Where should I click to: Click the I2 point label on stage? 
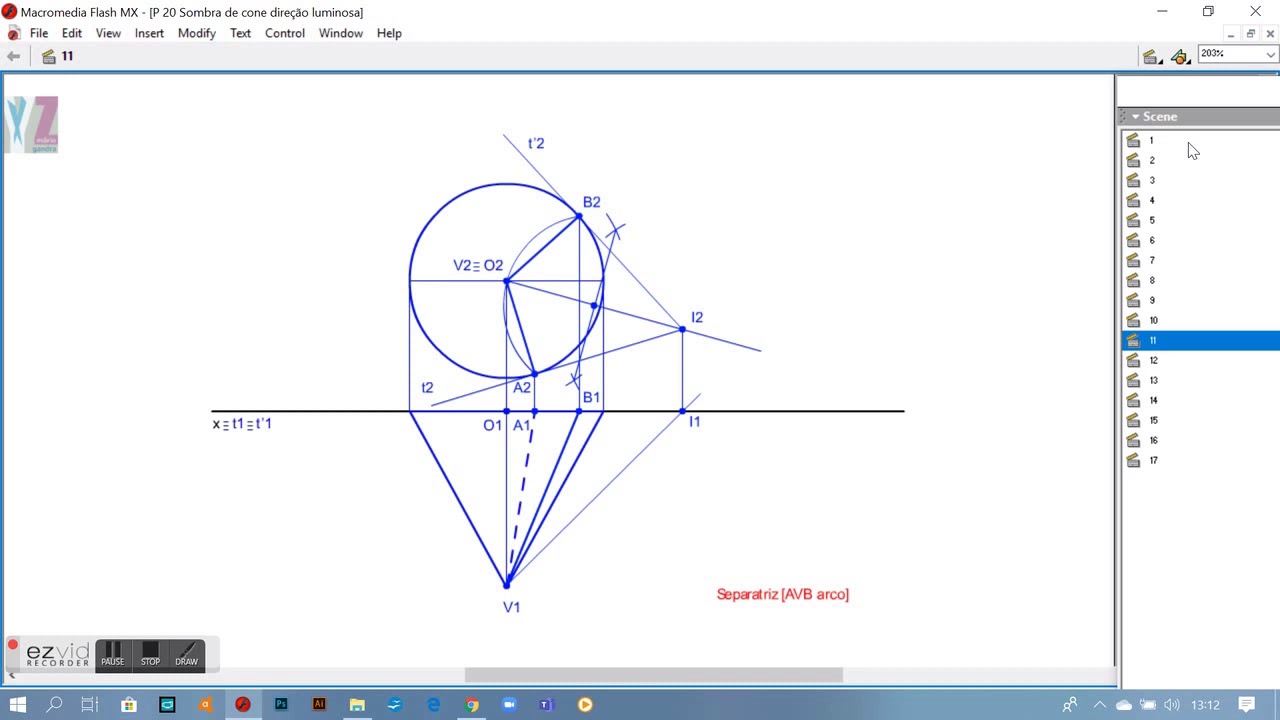tap(697, 317)
